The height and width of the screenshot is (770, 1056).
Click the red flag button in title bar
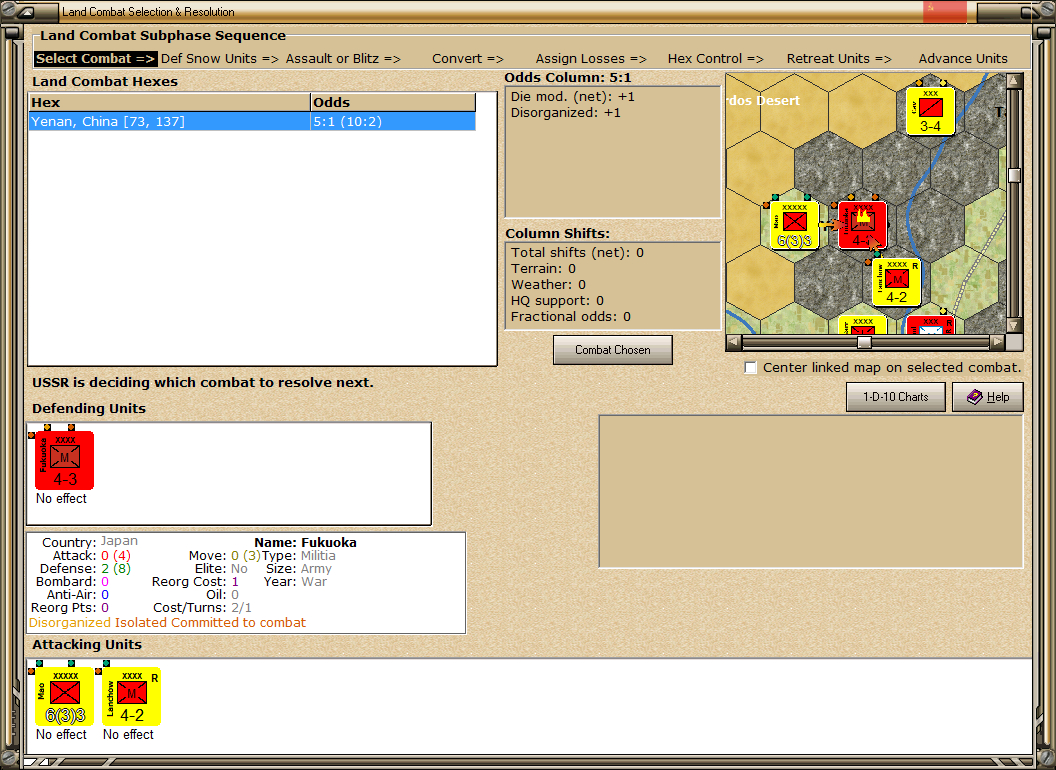point(944,11)
